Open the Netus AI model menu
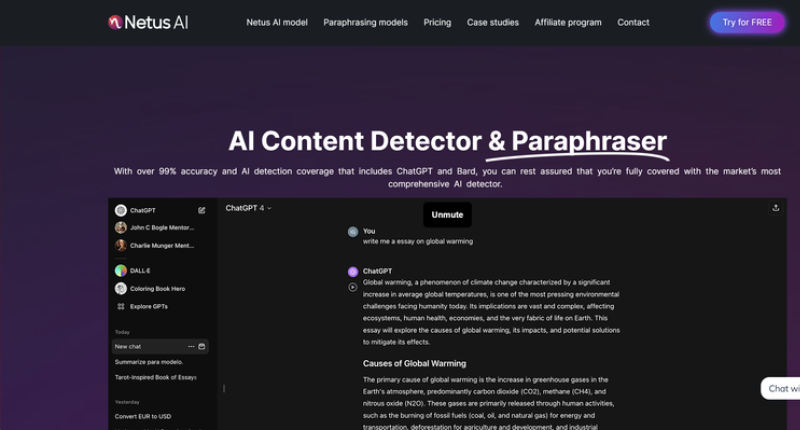Viewport: 800px width, 430px height. pos(277,22)
